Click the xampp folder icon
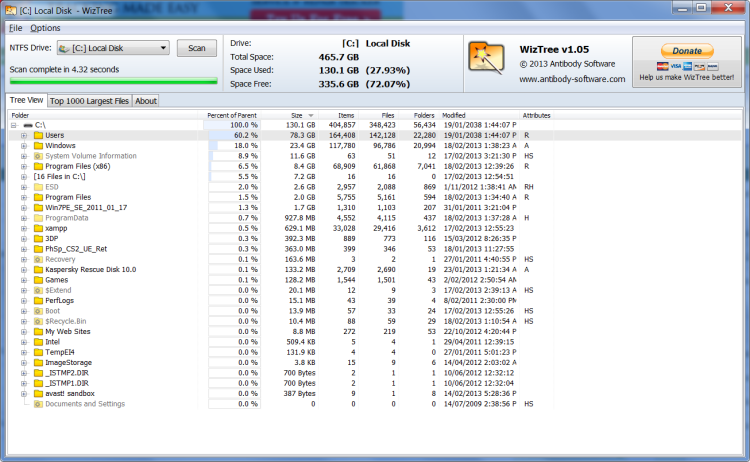The image size is (750, 462). click(x=39, y=228)
